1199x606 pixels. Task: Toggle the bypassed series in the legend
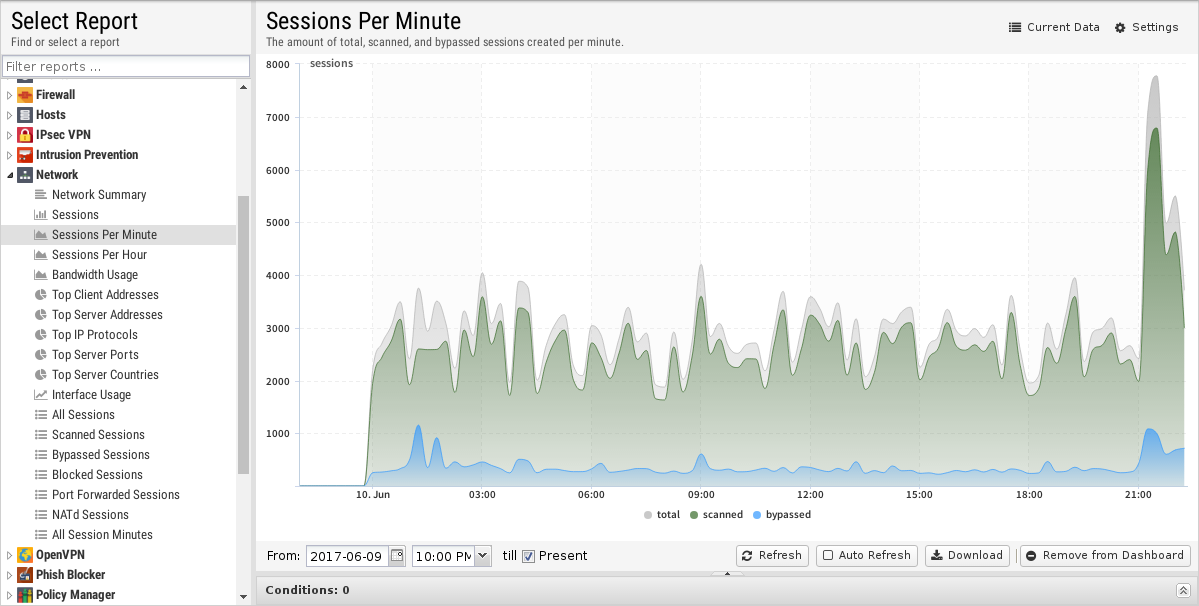(781, 515)
